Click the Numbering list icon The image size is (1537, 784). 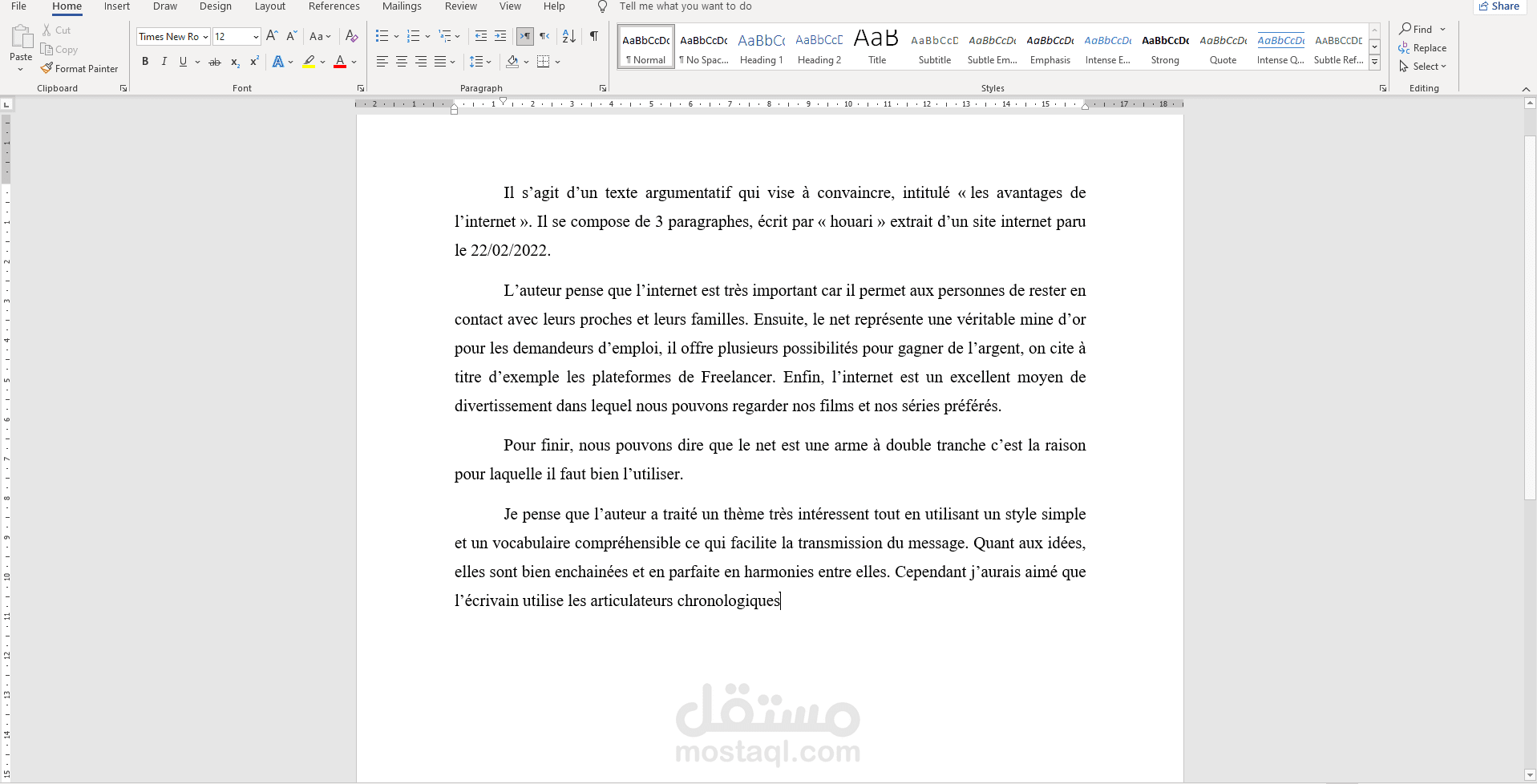[413, 36]
